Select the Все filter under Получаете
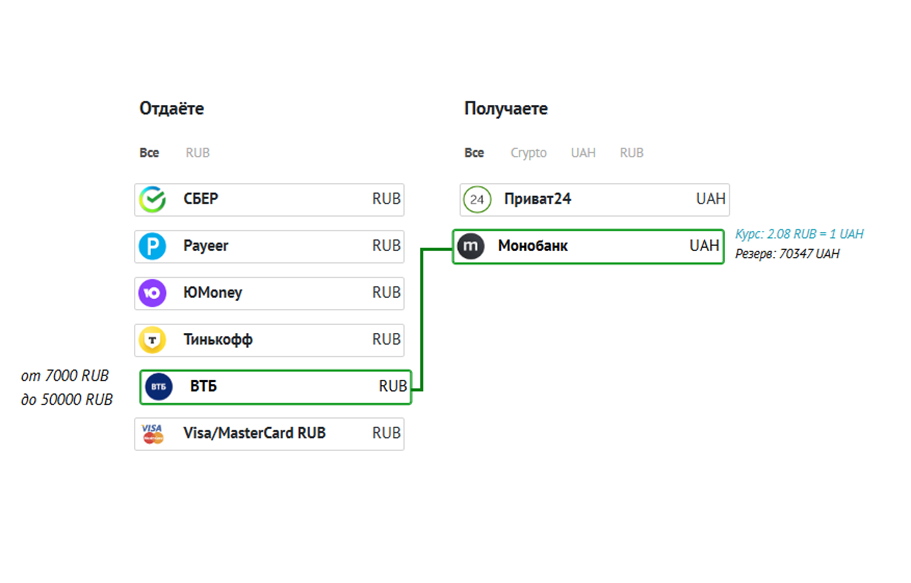911x583 pixels. point(474,153)
